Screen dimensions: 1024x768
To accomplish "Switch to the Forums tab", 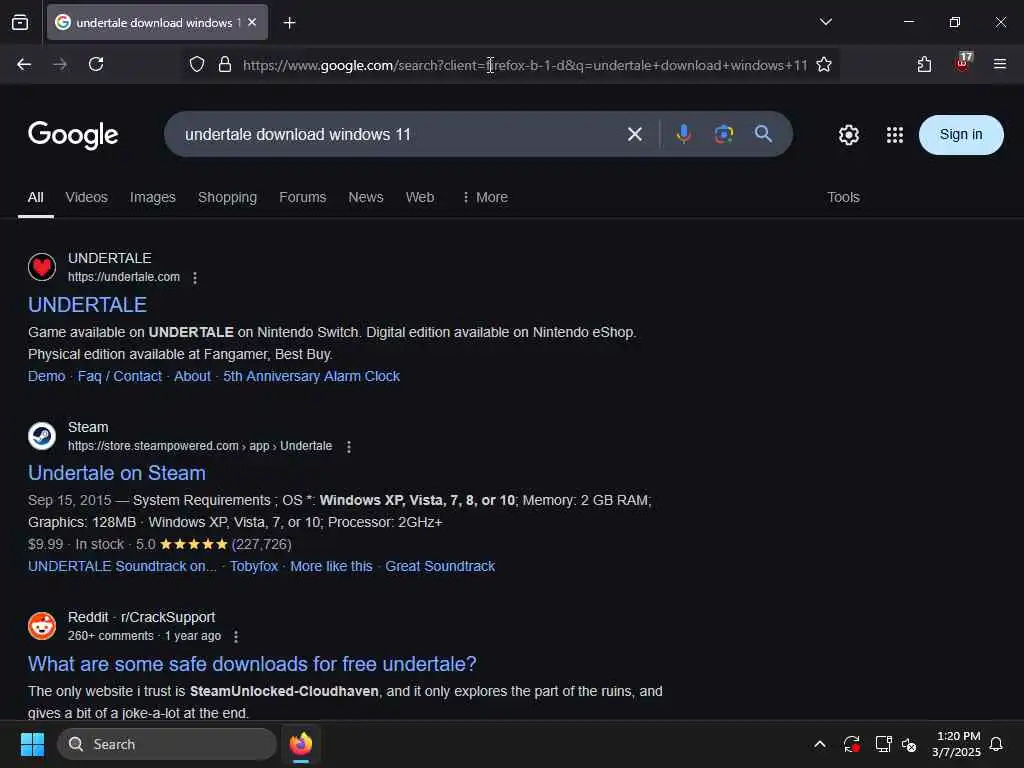I will (x=302, y=197).
